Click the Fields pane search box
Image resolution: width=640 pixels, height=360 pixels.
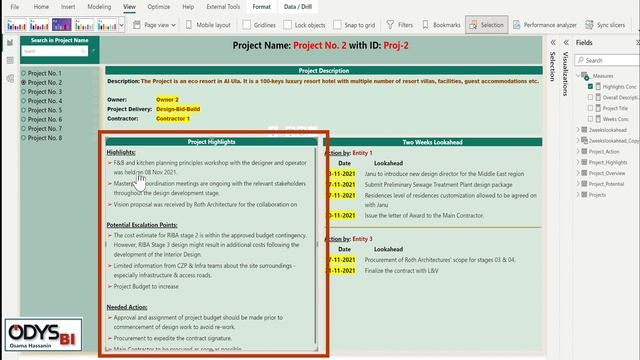point(607,60)
